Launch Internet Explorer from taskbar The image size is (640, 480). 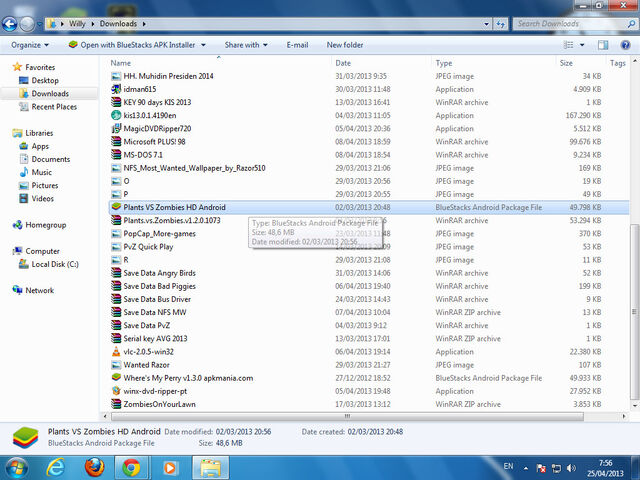(x=56, y=468)
